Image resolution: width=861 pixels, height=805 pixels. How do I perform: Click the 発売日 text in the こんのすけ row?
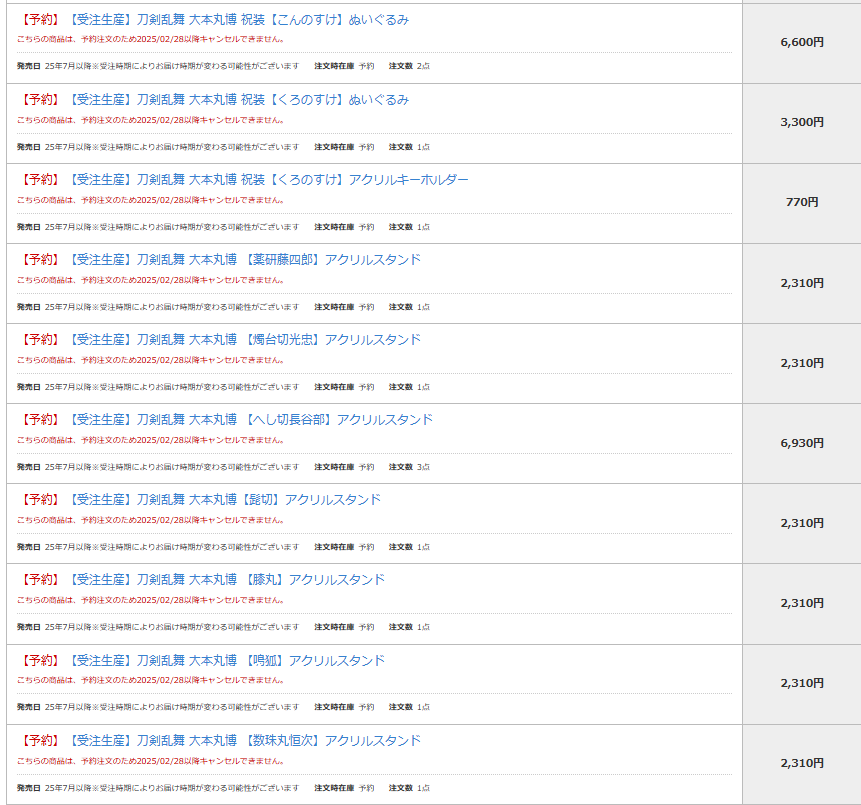coord(158,66)
